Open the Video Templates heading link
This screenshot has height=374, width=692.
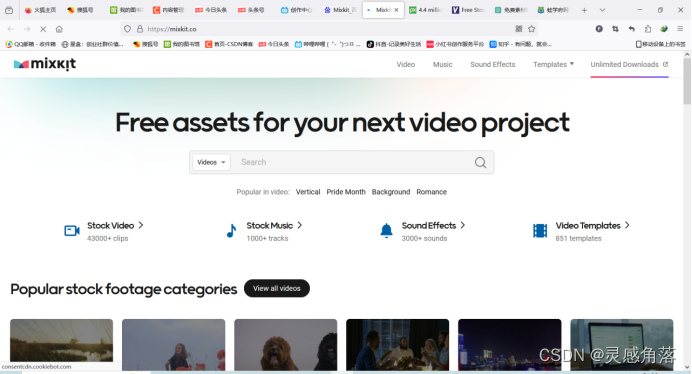tap(588, 226)
